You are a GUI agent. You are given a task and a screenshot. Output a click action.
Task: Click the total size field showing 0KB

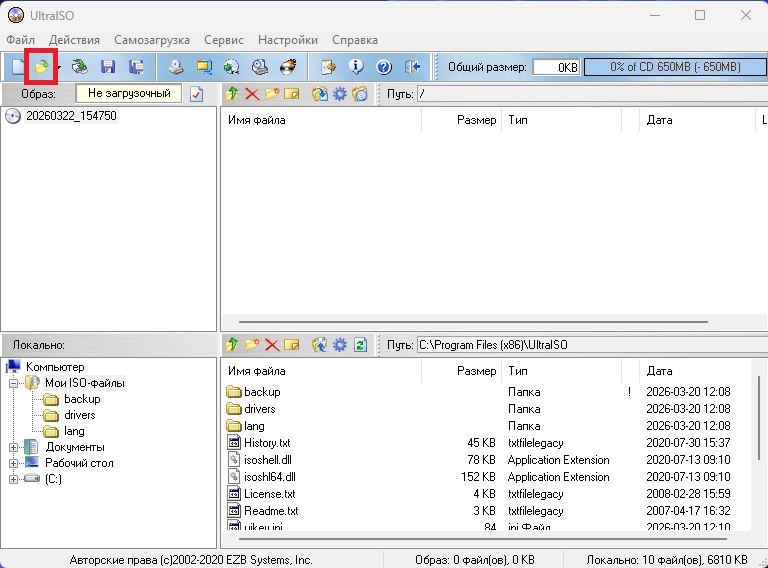[556, 67]
